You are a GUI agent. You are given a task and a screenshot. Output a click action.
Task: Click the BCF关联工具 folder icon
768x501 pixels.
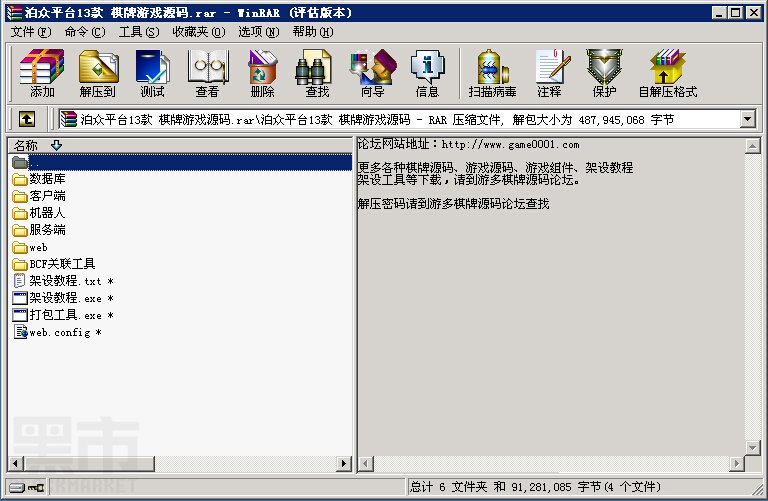click(x=20, y=264)
